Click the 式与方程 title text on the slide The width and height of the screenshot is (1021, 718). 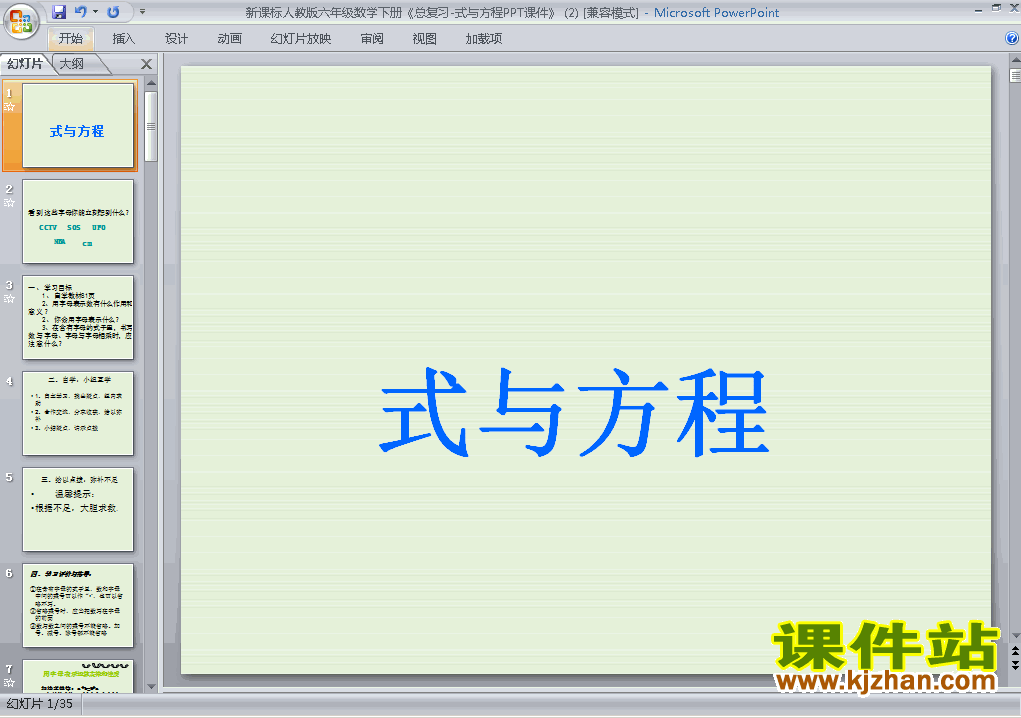[574, 412]
